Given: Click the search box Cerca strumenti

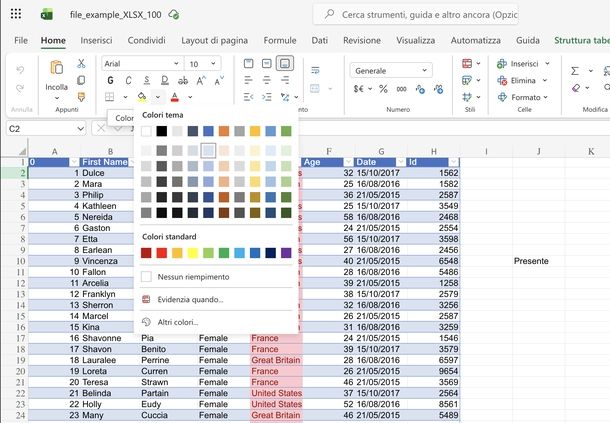Looking at the screenshot, I should [415, 15].
